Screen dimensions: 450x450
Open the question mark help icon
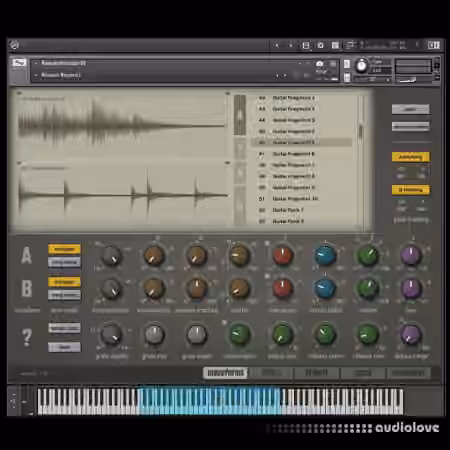27,337
